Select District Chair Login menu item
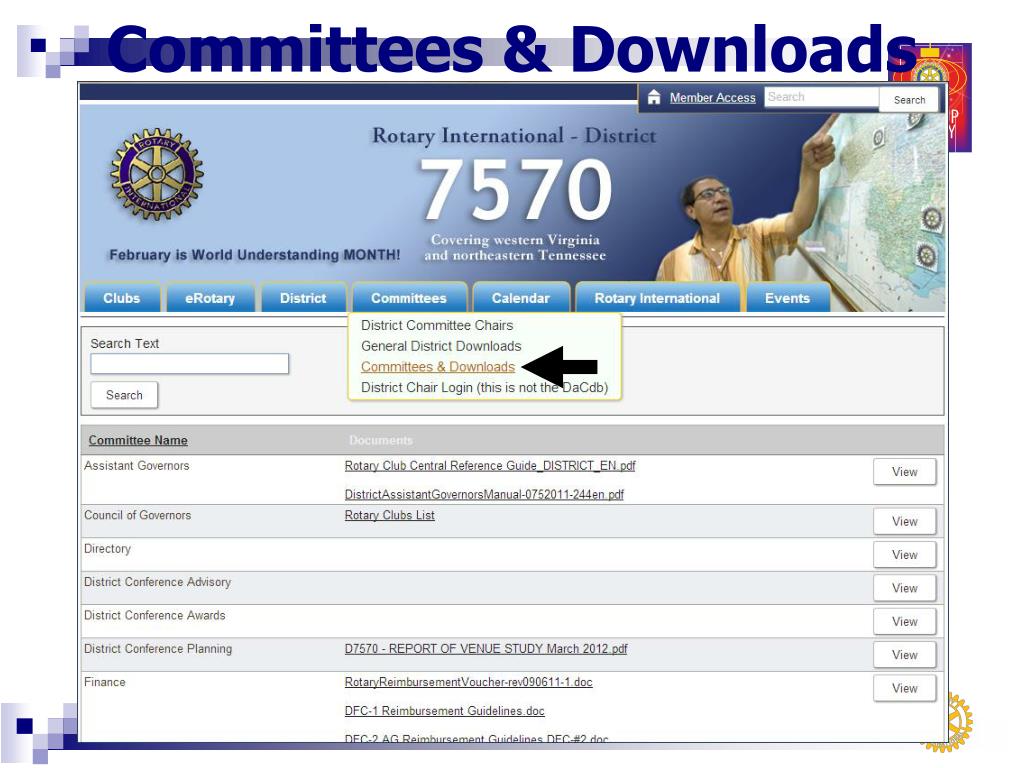Image resolution: width=1024 pixels, height=768 pixels. coord(484,388)
